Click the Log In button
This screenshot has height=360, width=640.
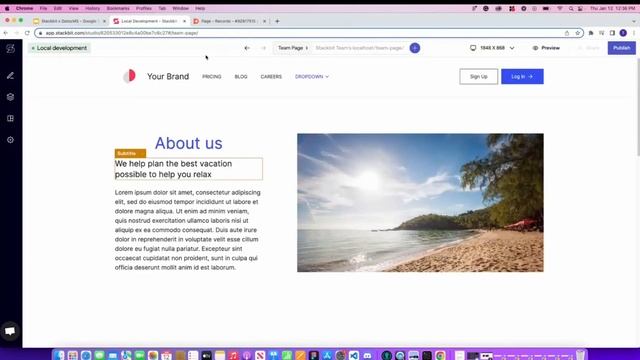[522, 76]
